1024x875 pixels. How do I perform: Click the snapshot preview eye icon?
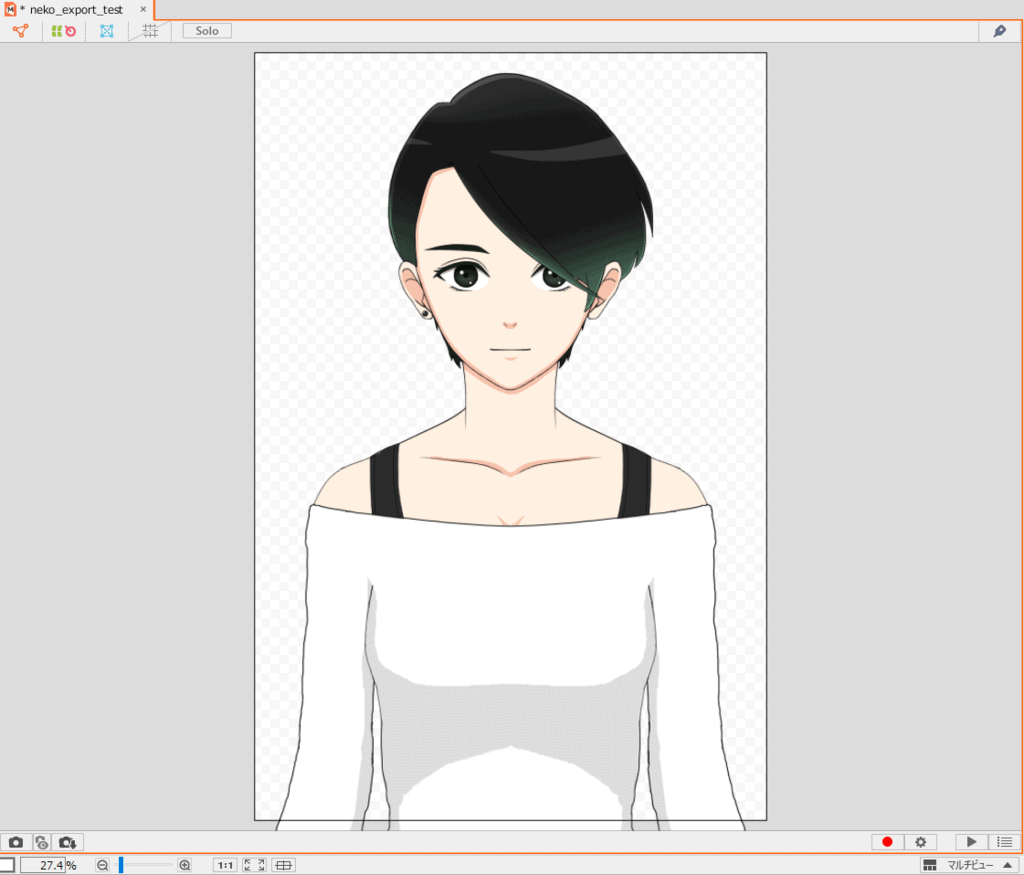pos(42,842)
